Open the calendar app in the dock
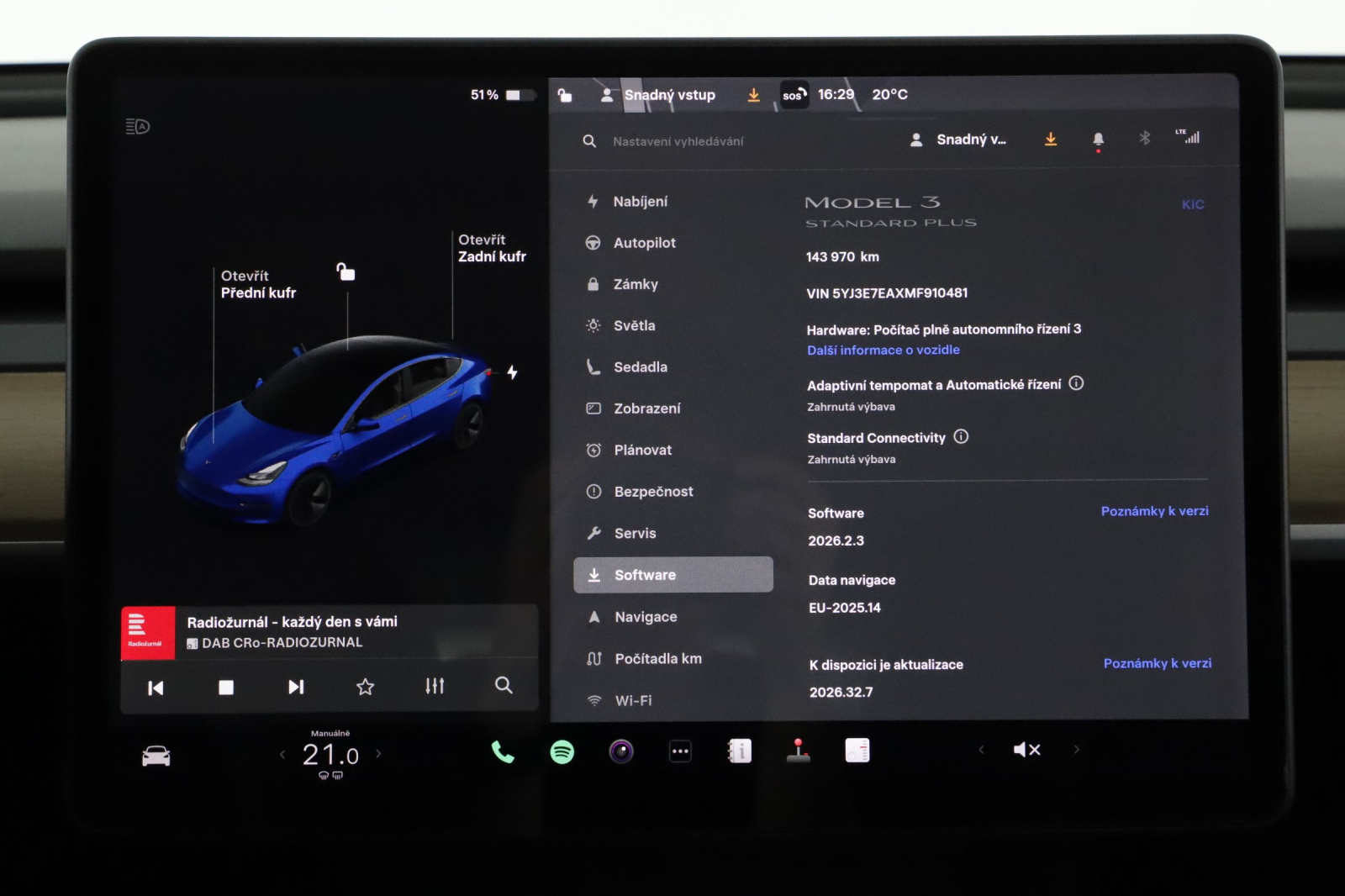 pyautogui.click(x=857, y=751)
